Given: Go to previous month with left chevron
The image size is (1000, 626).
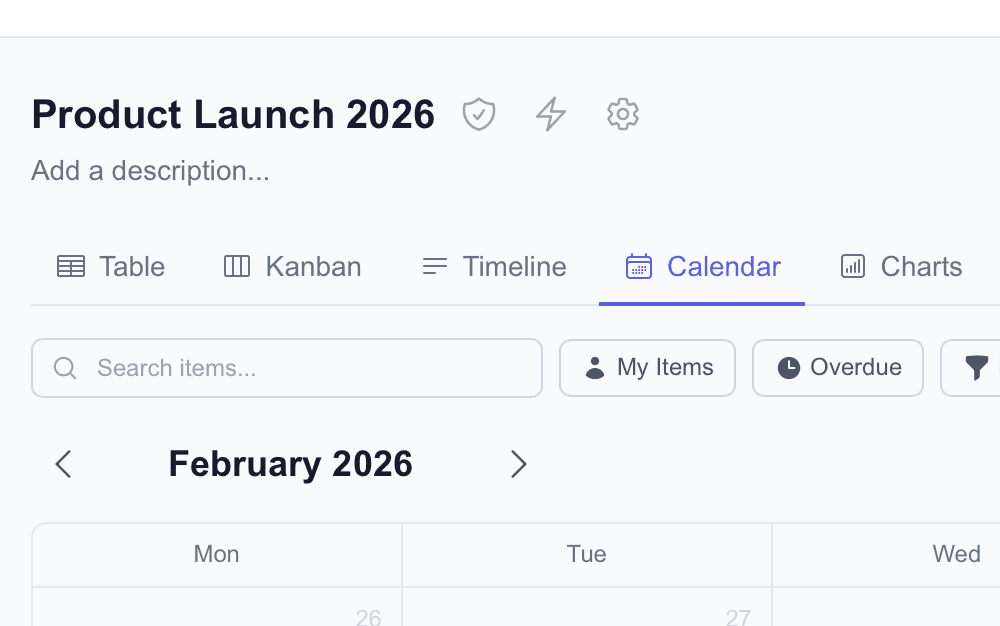Looking at the screenshot, I should pos(64,464).
